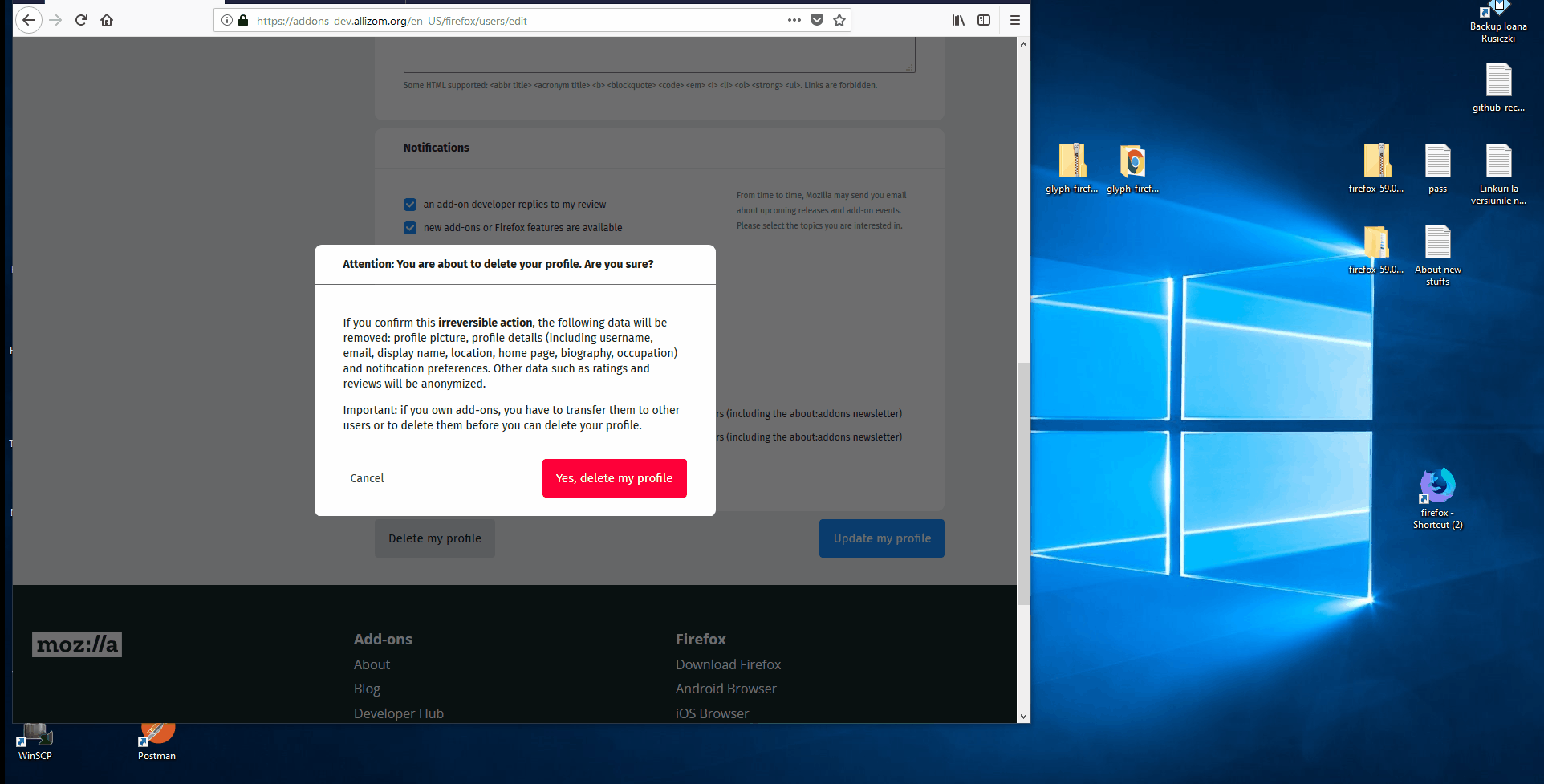
Task: Uncheck 'an add-on developer replies to my review'
Action: (410, 204)
